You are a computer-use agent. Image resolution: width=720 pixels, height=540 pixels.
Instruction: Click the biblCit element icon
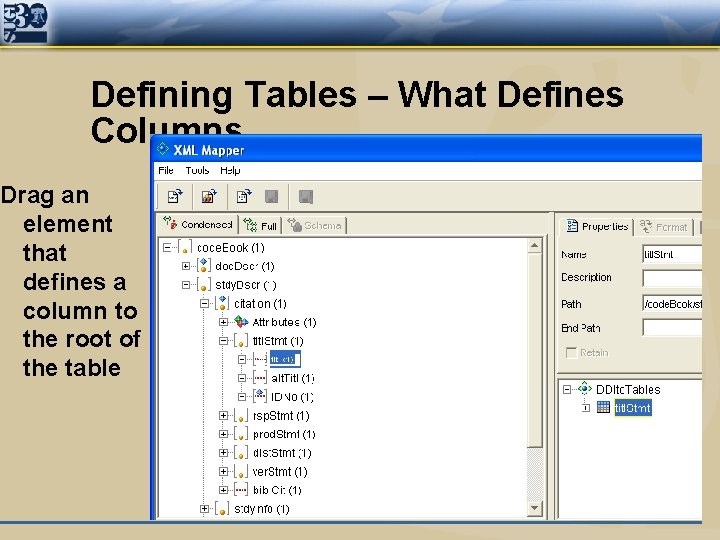[x=241, y=490]
